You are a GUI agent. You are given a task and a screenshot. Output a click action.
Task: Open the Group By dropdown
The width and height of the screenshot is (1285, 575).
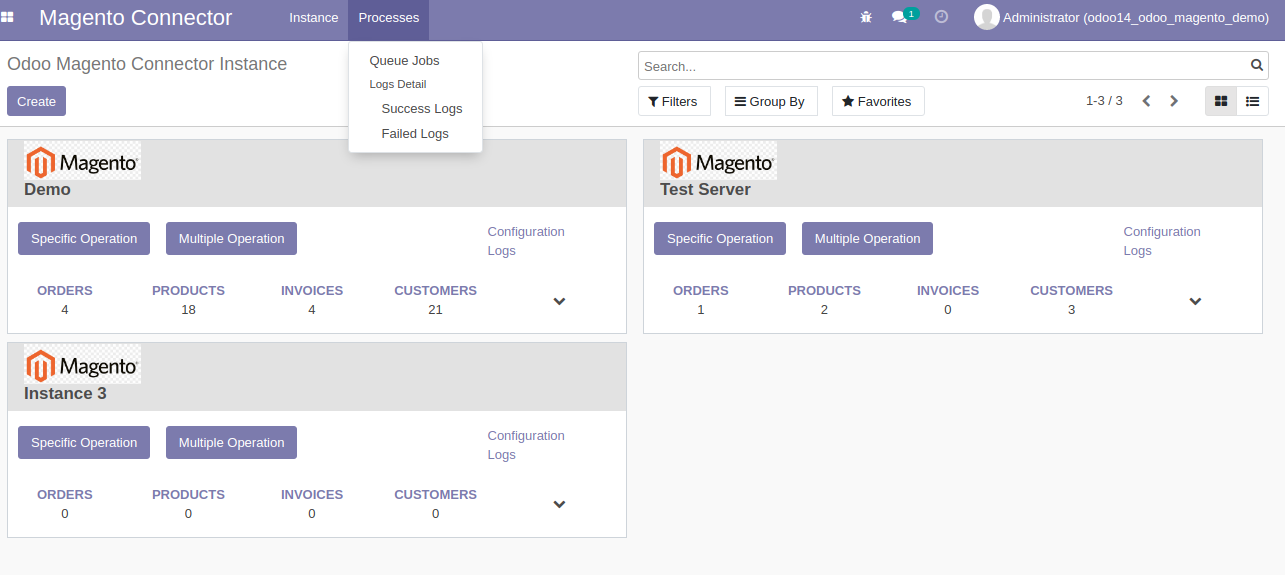tap(770, 101)
